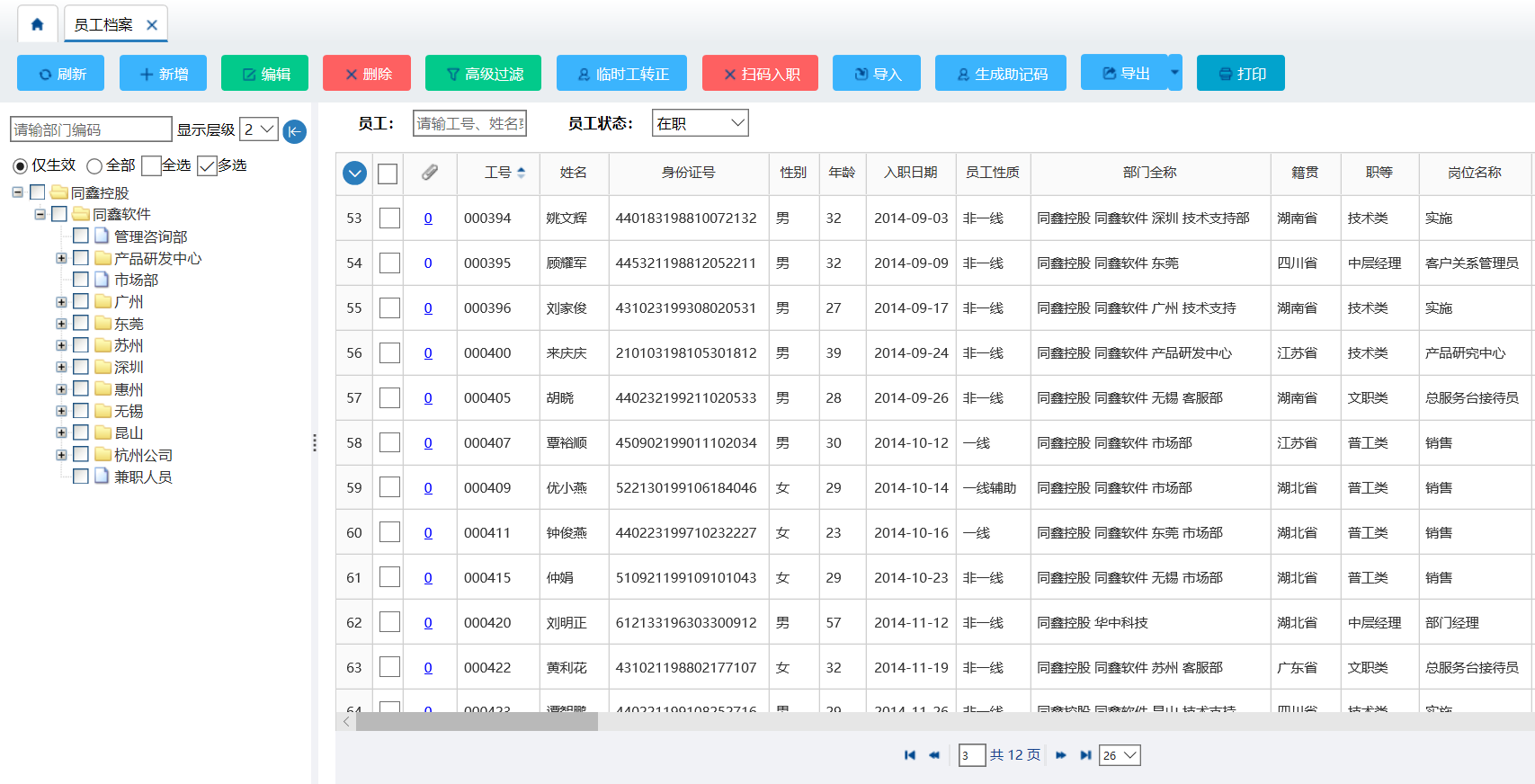This screenshot has height=784, width=1535.
Task: Go to the first page
Action: pyautogui.click(x=909, y=755)
